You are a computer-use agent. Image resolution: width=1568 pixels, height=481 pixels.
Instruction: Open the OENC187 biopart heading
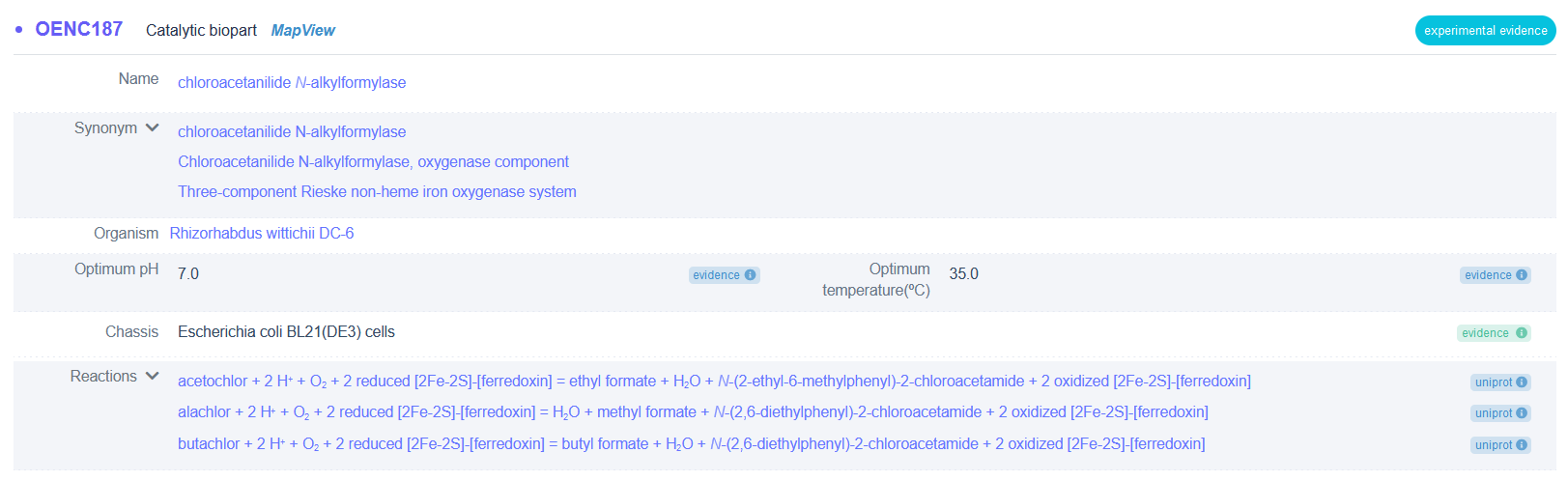coord(78,29)
